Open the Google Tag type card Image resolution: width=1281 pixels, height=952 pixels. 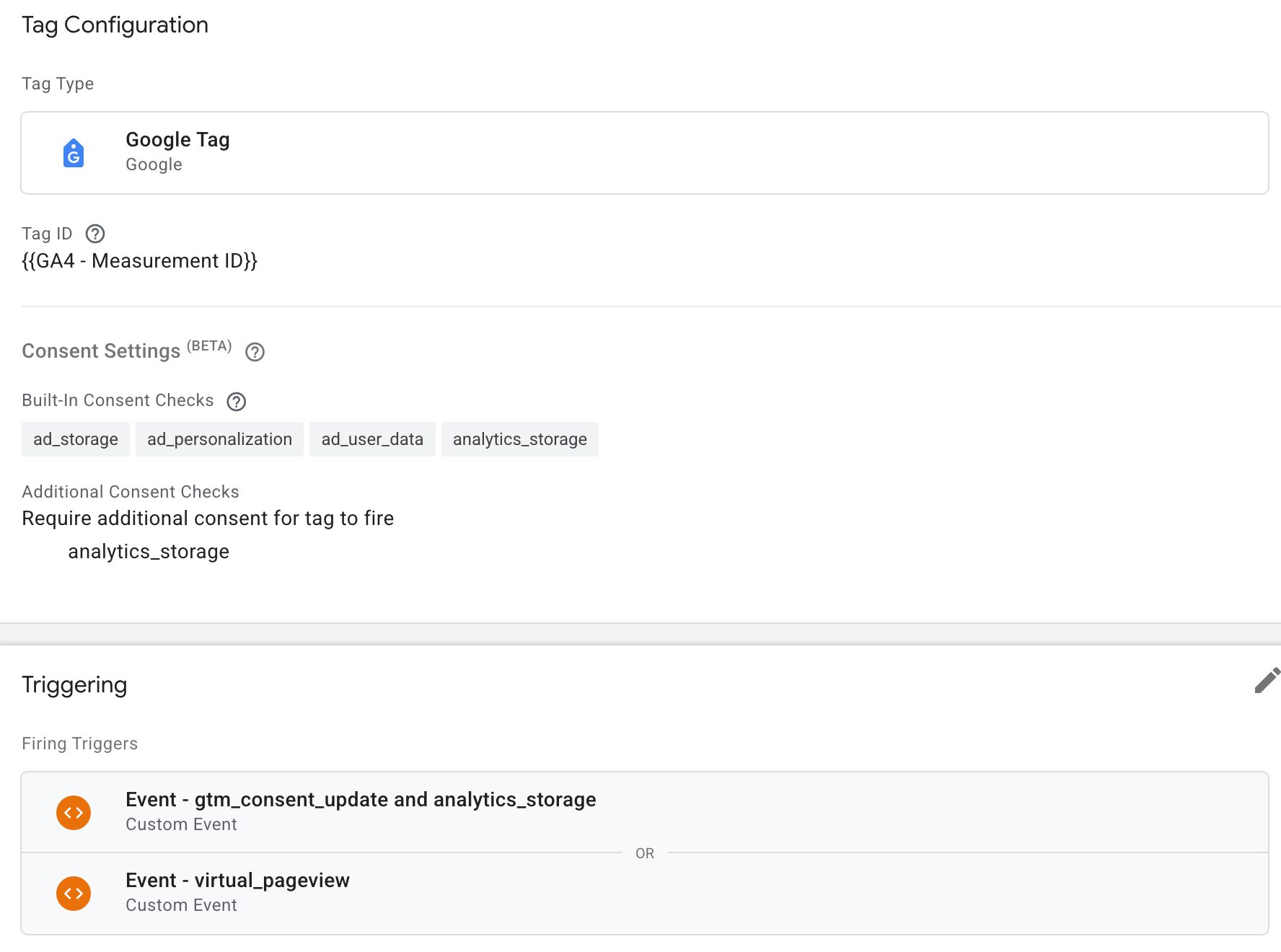[645, 153]
